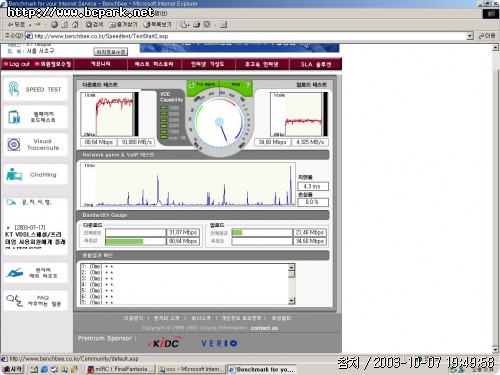
Task: Switch to the xxx - Microsoft Internet taskbar window
Action: [x=191, y=369]
